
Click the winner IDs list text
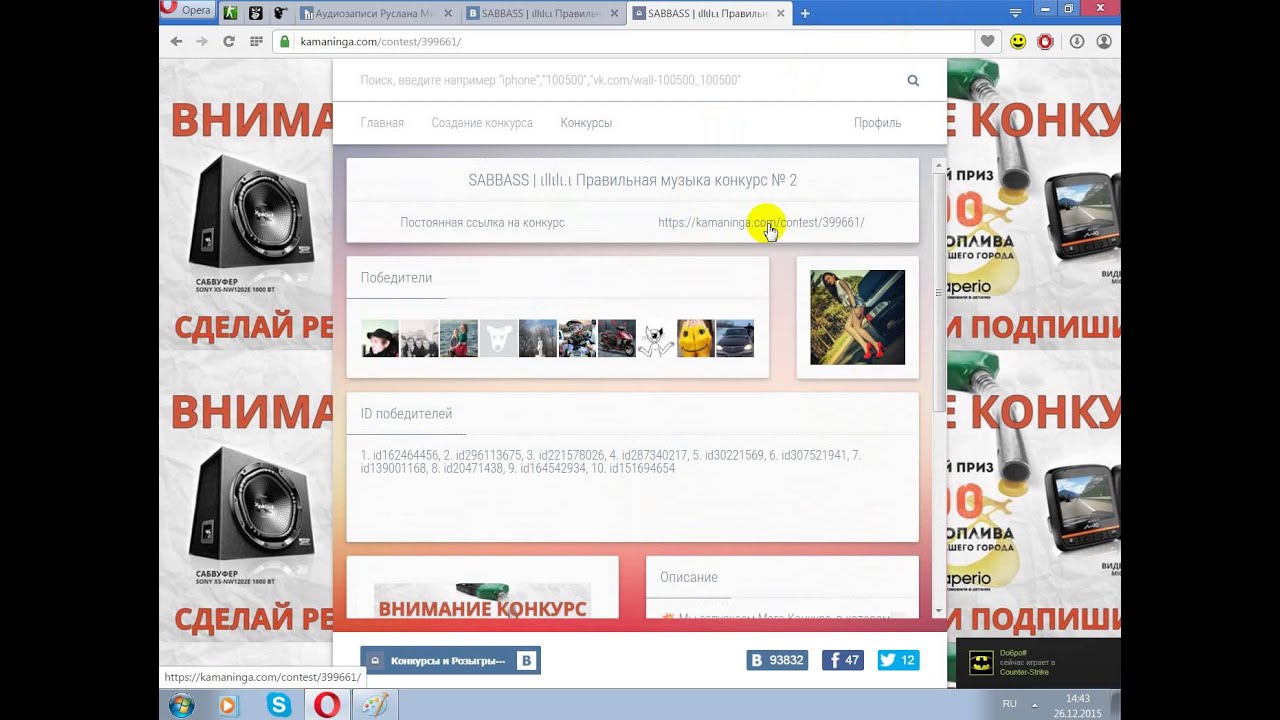tap(611, 461)
